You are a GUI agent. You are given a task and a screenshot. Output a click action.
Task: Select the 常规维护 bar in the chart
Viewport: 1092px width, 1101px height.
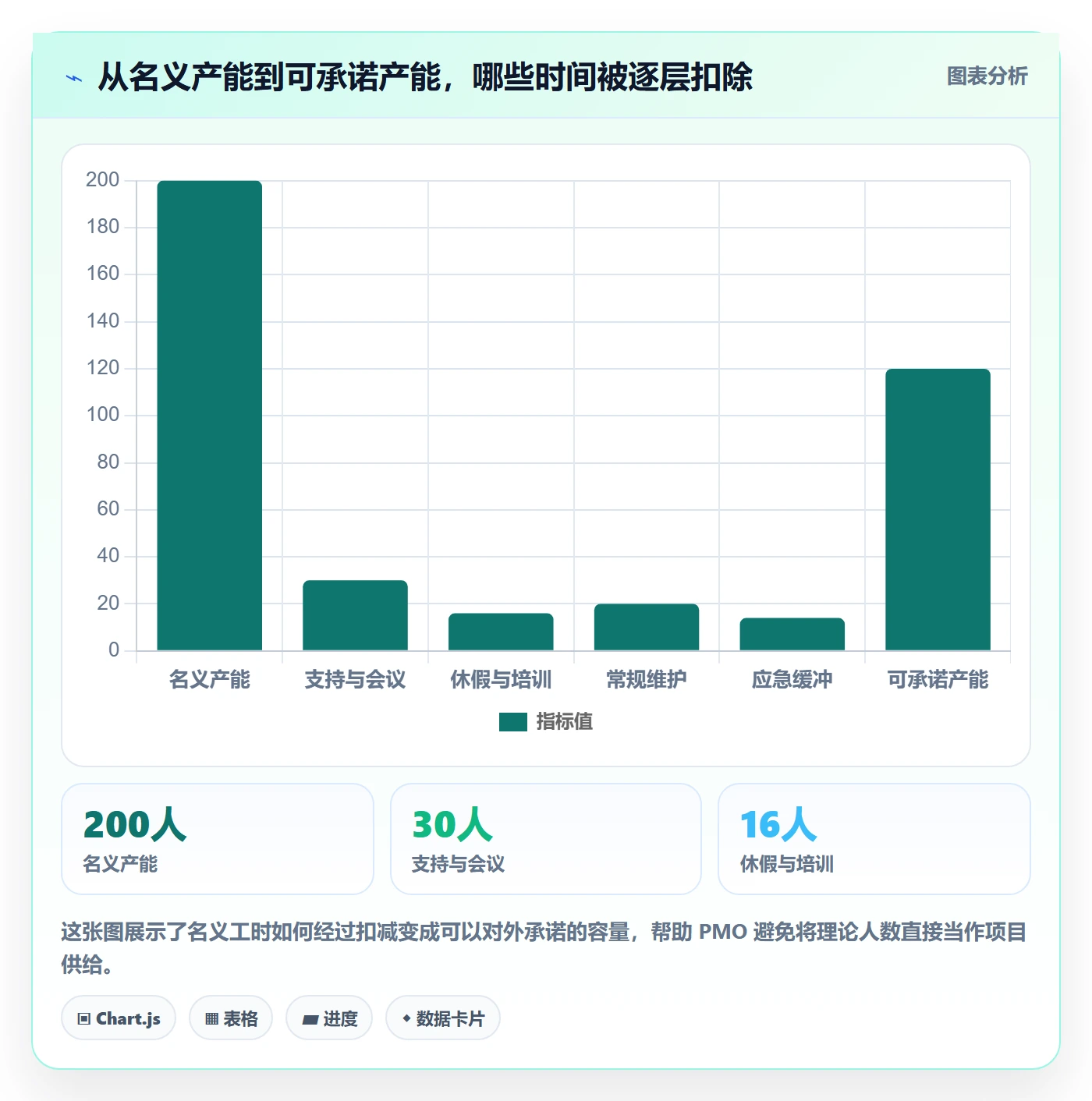(x=647, y=627)
